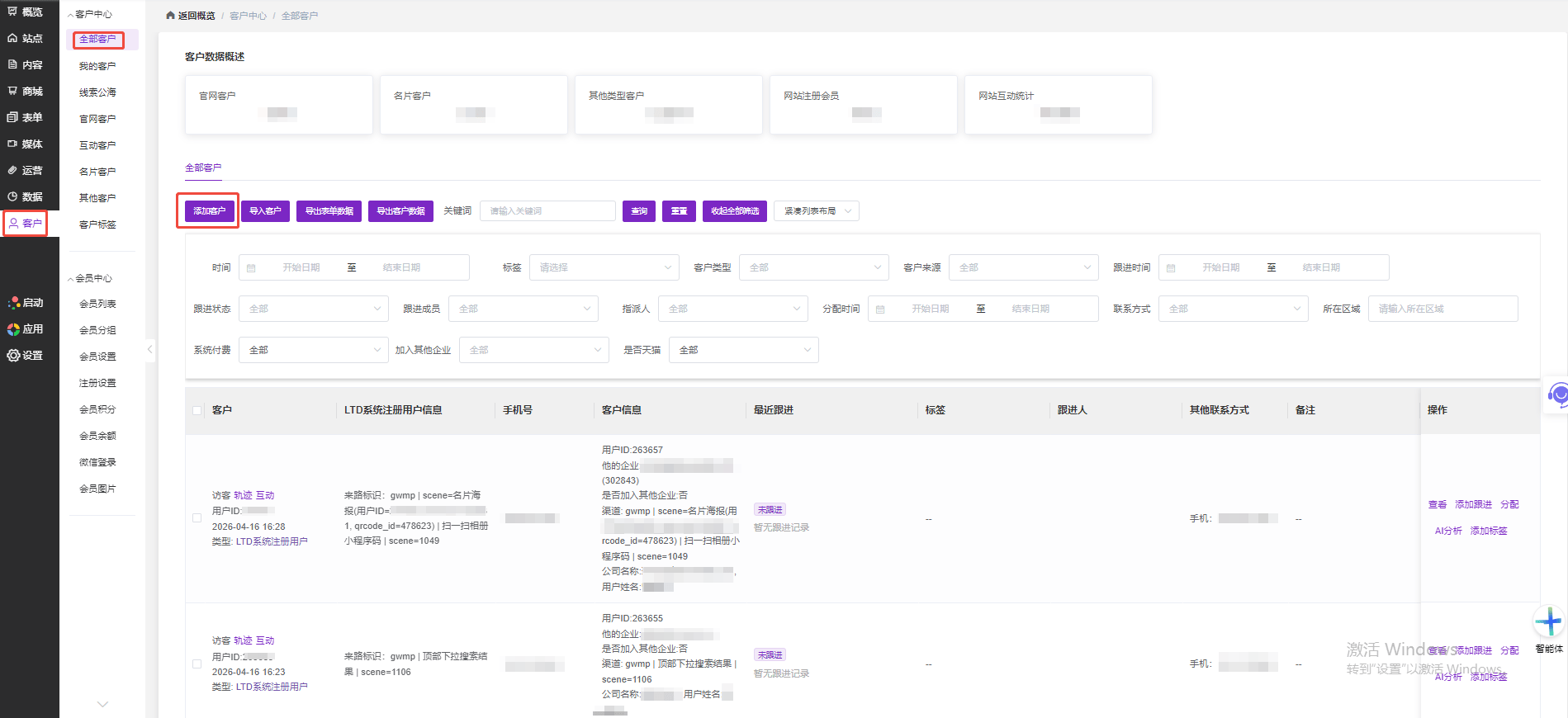The width and height of the screenshot is (1568, 718).
Task: Select 线索公海 in the customer menu
Action: click(x=97, y=92)
